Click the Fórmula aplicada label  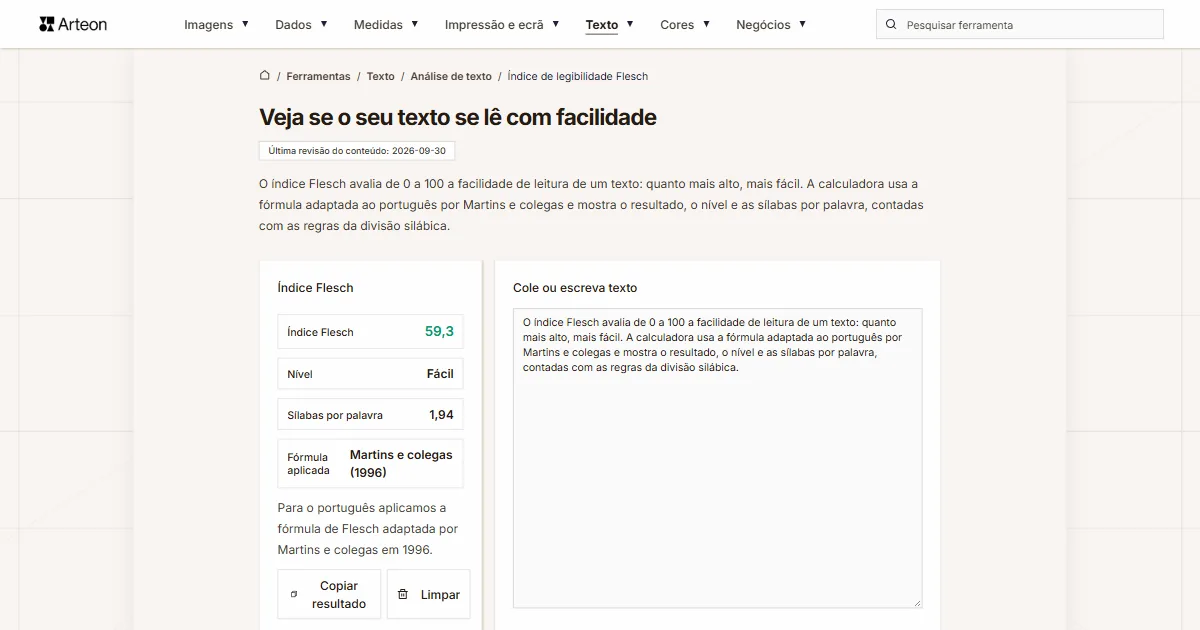[308, 463]
